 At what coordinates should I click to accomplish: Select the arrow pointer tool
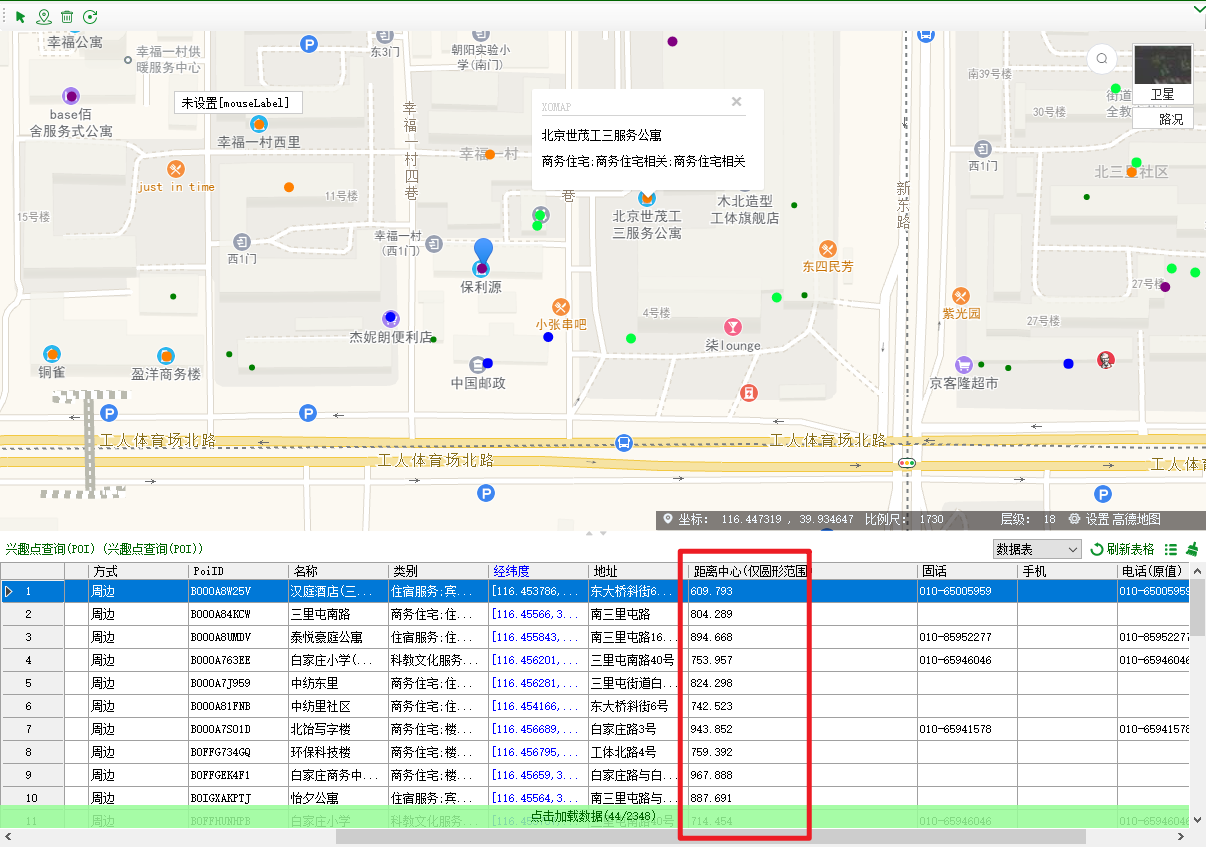[x=21, y=16]
